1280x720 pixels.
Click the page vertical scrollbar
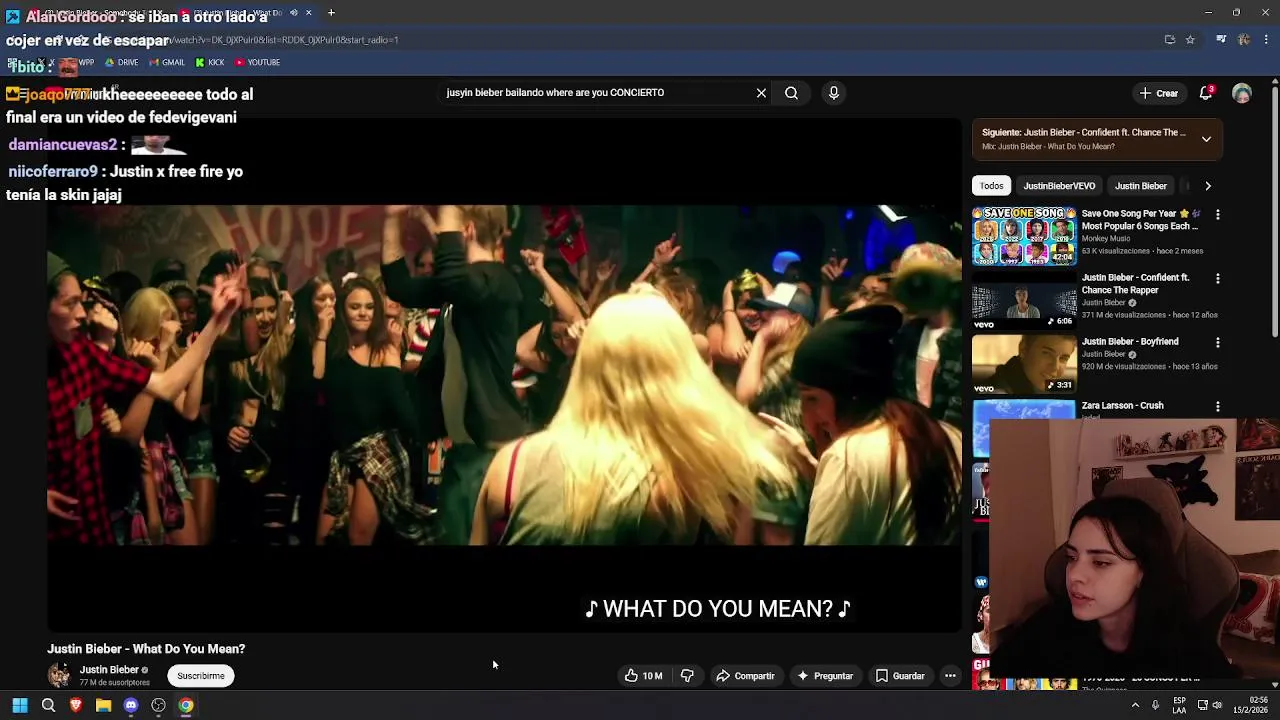1274,211
